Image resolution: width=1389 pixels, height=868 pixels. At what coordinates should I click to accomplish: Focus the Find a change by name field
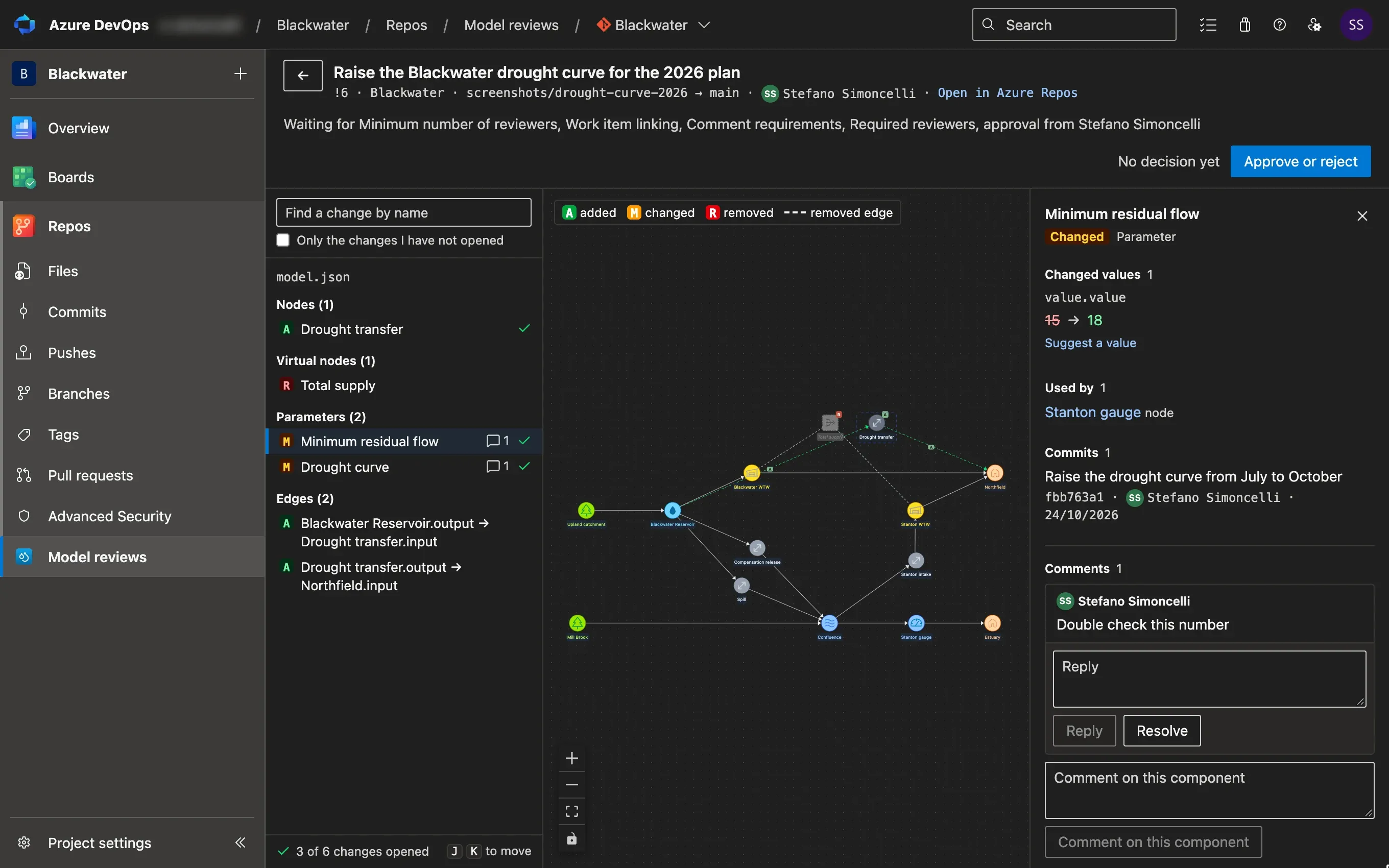(403, 212)
